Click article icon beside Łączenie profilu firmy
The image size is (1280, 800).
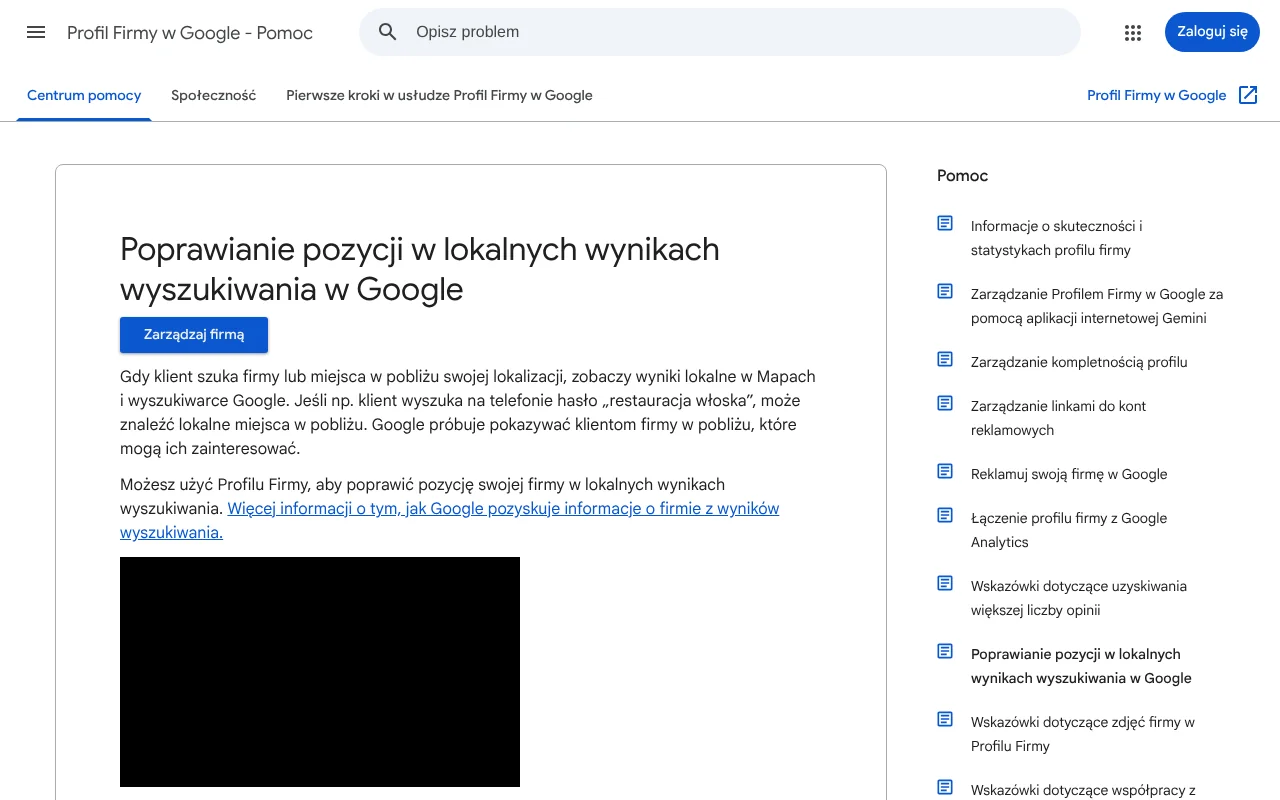point(945,515)
